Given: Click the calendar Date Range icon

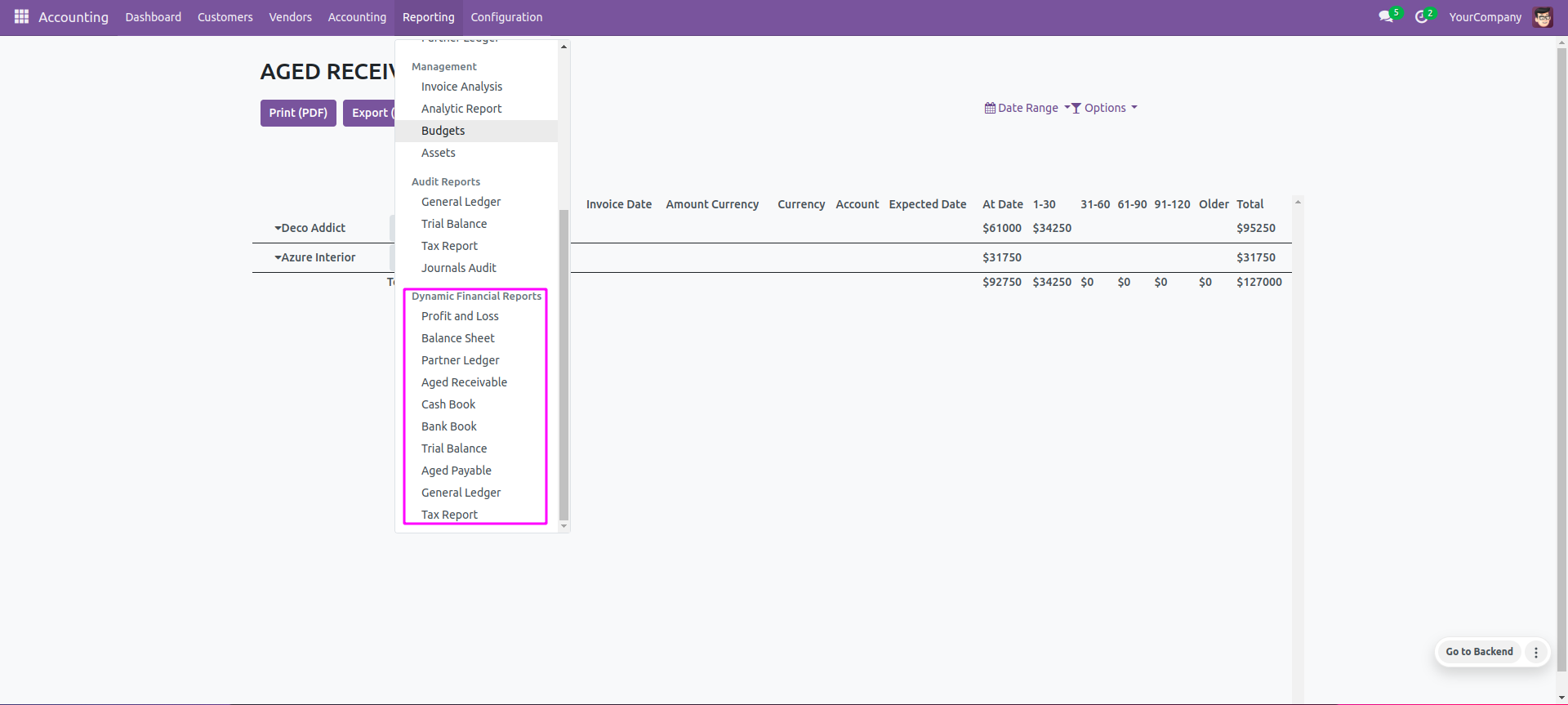Looking at the screenshot, I should [x=990, y=108].
